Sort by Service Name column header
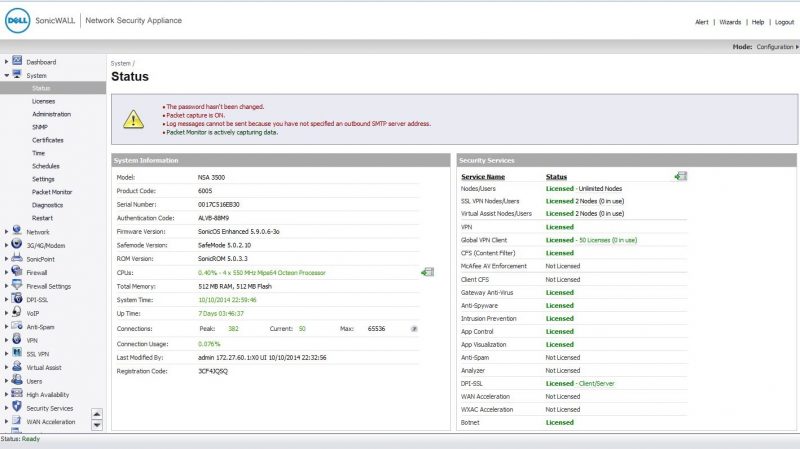 point(483,177)
